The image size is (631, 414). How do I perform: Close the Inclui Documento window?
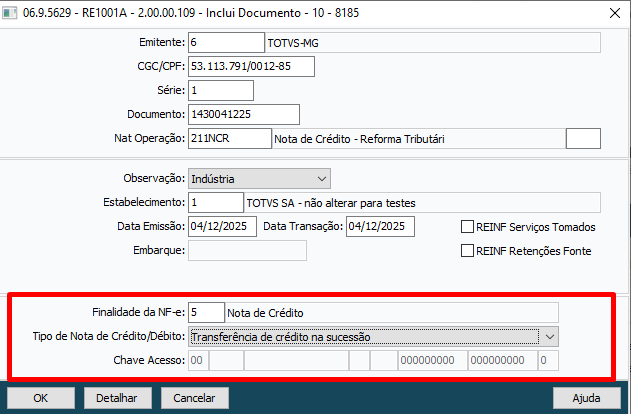(x=615, y=13)
